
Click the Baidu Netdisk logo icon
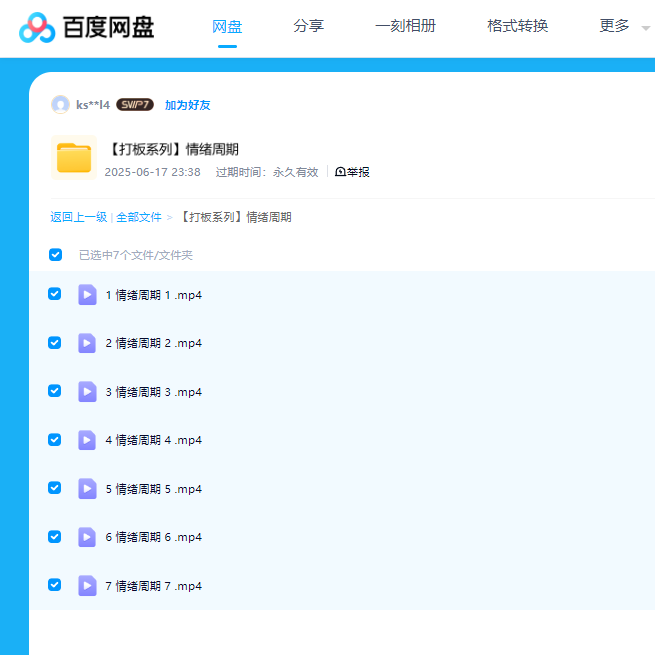(x=38, y=28)
